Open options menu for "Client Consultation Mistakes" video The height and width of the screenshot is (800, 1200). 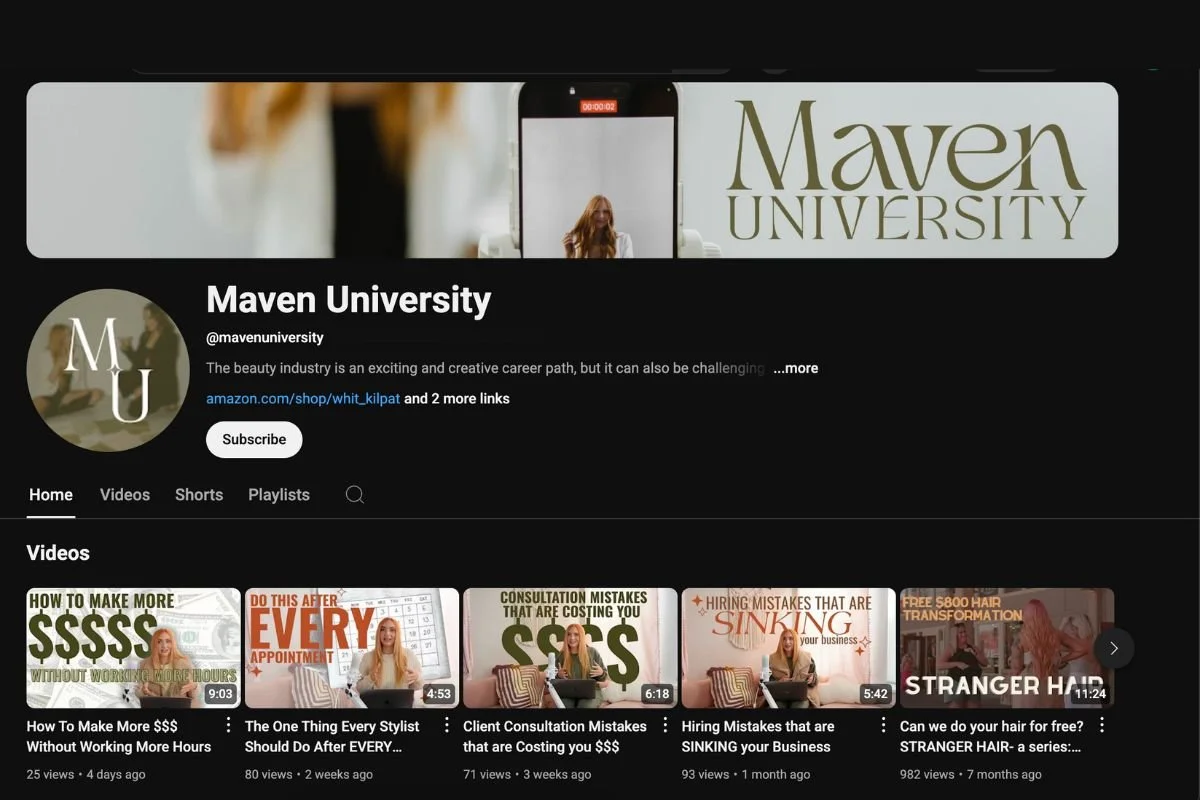pyautogui.click(x=665, y=726)
